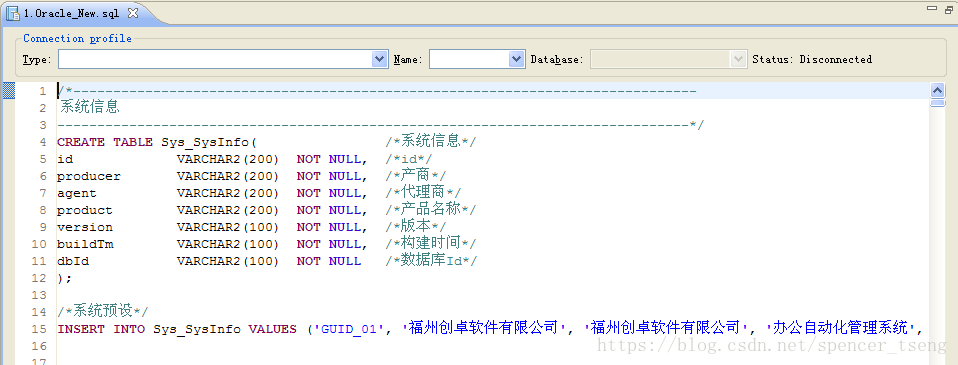Screen dimensions: 958x365
Task: Click the /*构建时间*/ comment
Action: [430, 244]
